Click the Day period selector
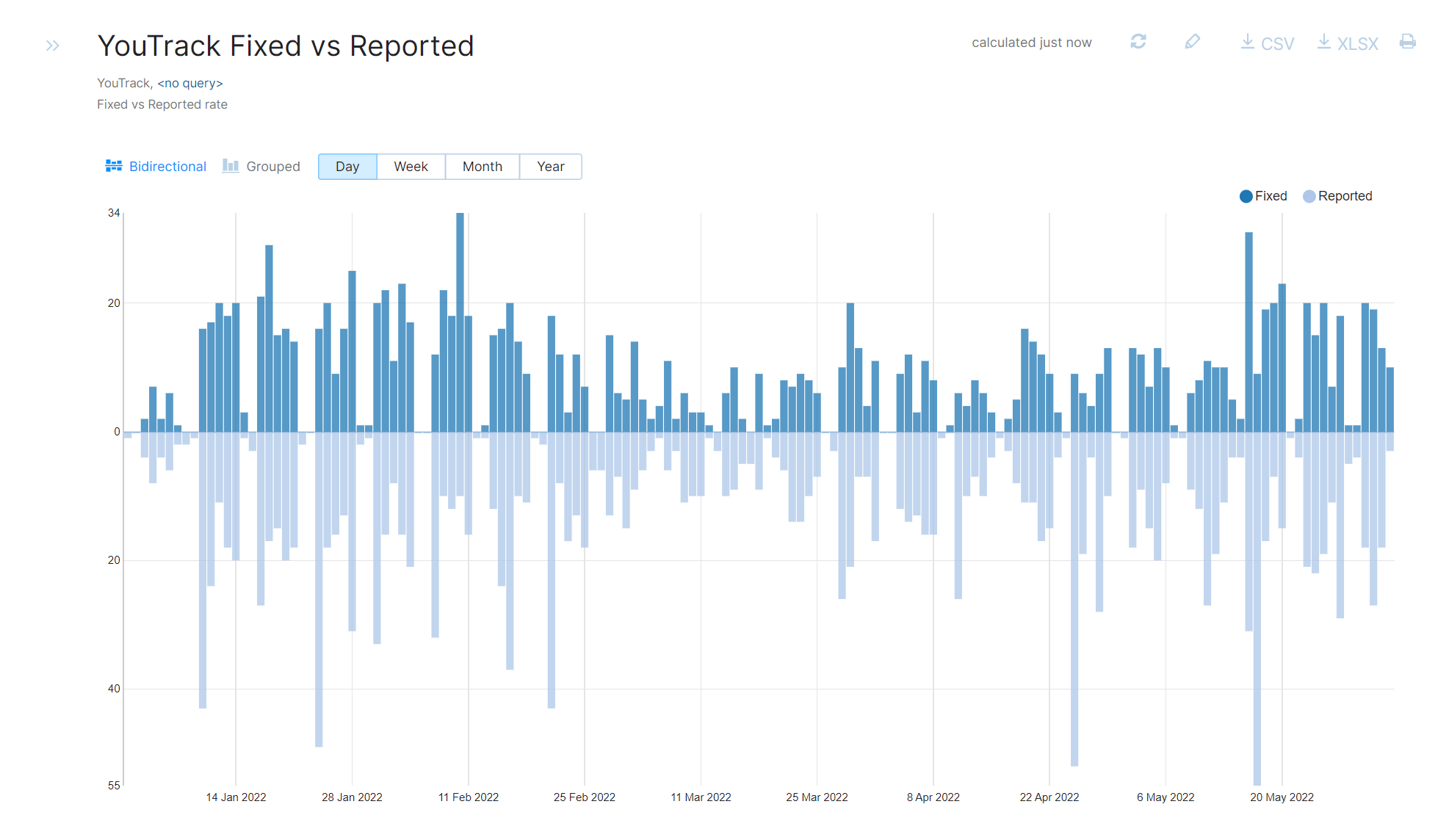The width and height of the screenshot is (1449, 840). click(347, 167)
